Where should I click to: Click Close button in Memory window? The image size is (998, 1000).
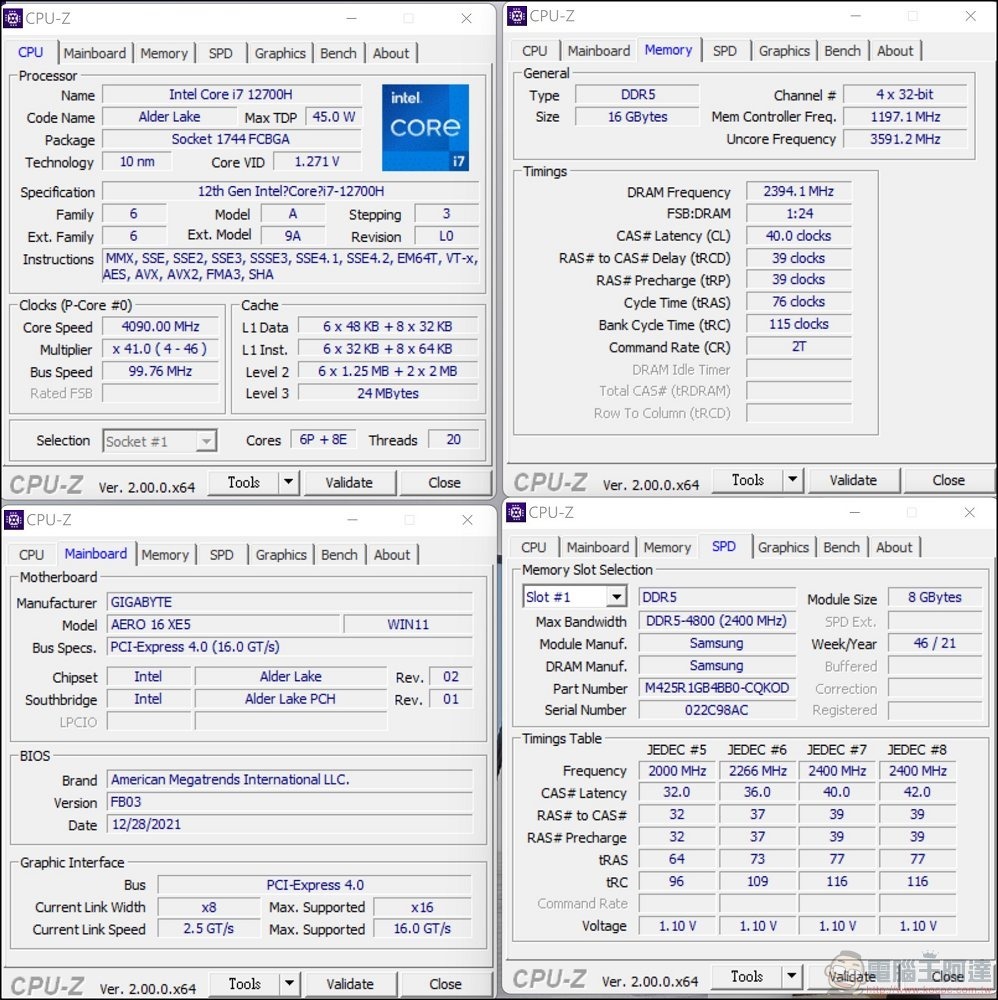948,480
